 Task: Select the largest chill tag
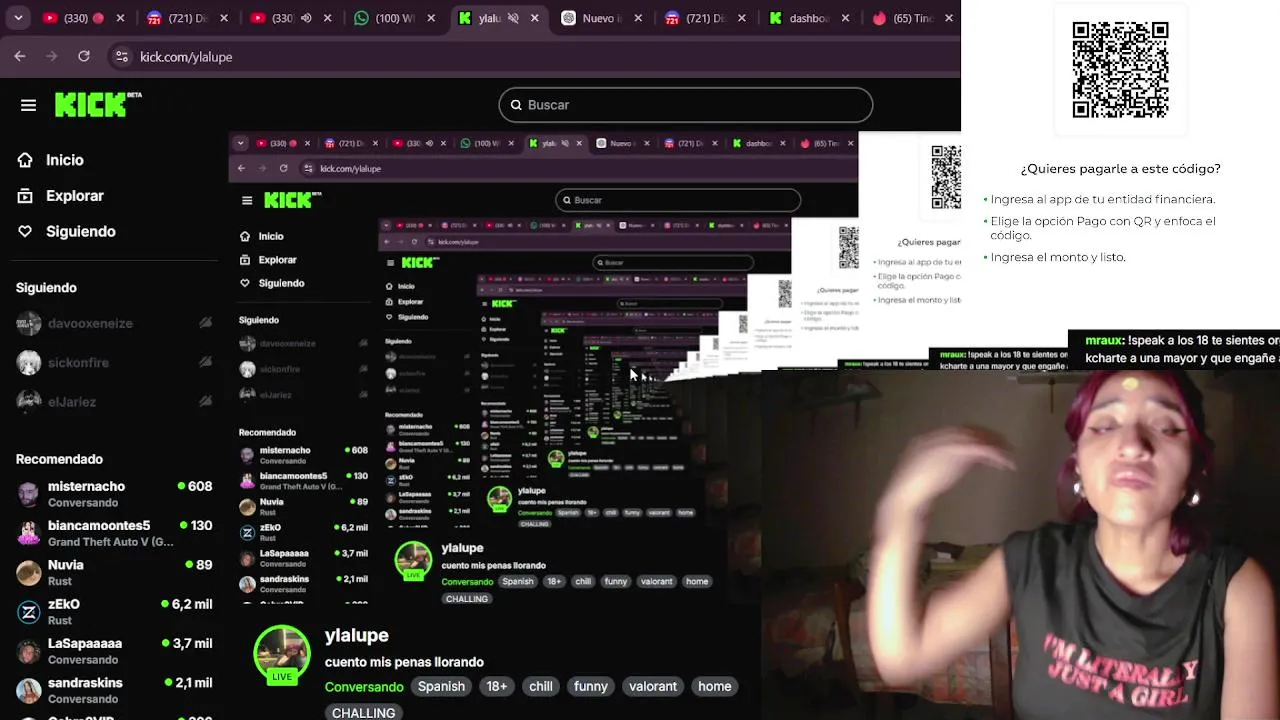point(541,686)
